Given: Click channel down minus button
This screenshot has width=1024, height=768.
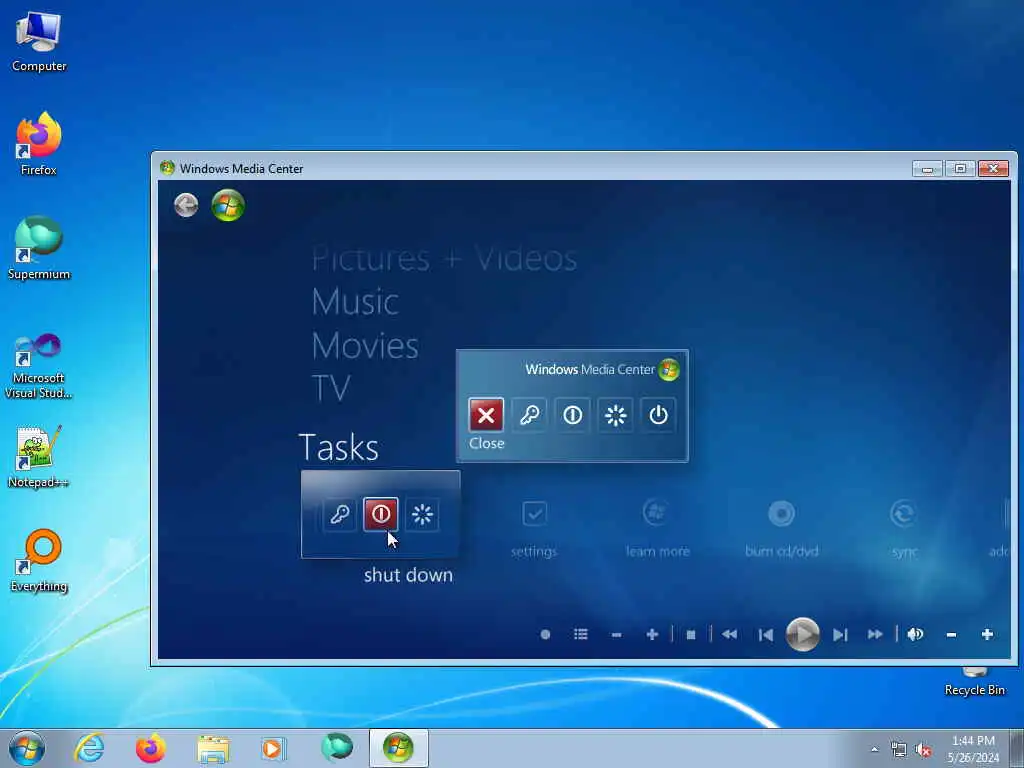Looking at the screenshot, I should coord(616,635).
